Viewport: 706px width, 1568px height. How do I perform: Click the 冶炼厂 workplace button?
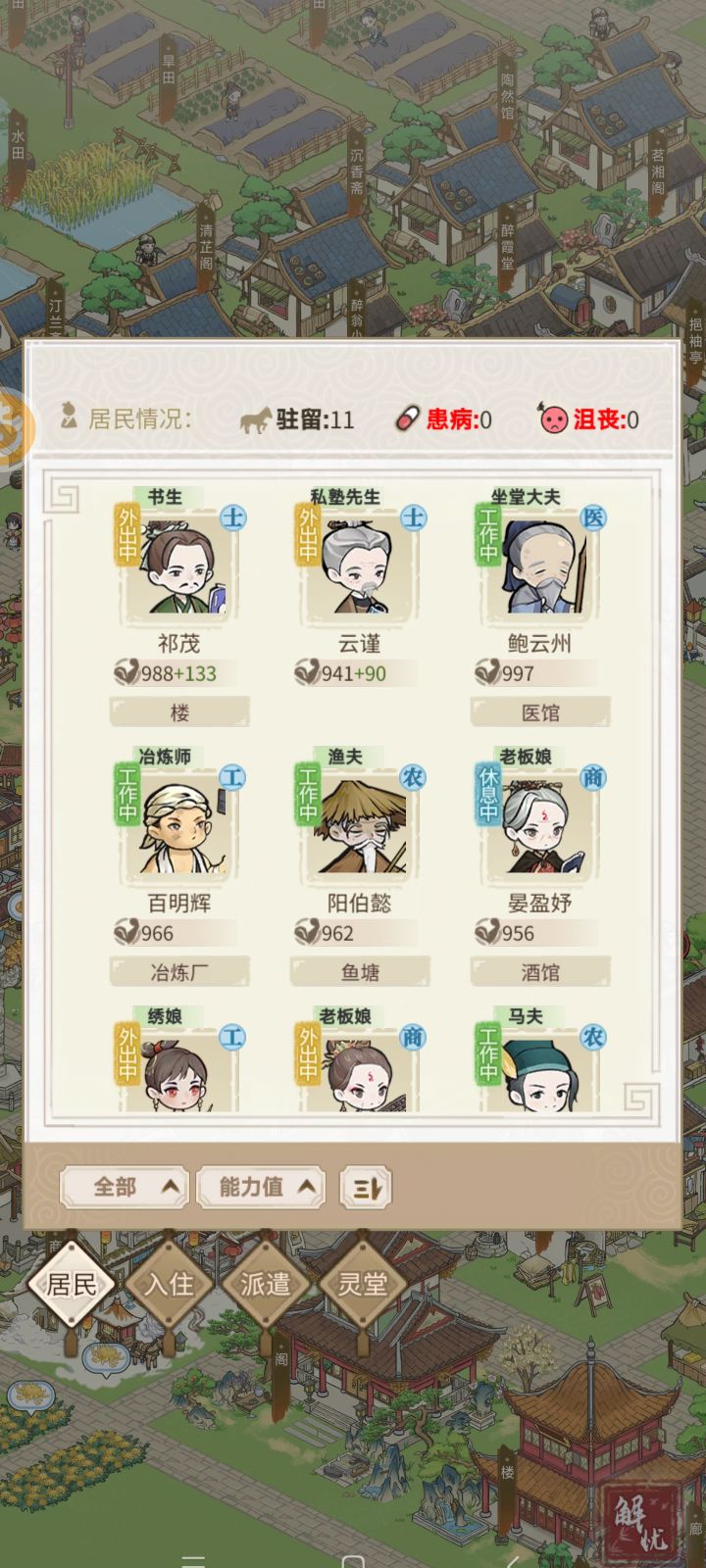coord(179,972)
